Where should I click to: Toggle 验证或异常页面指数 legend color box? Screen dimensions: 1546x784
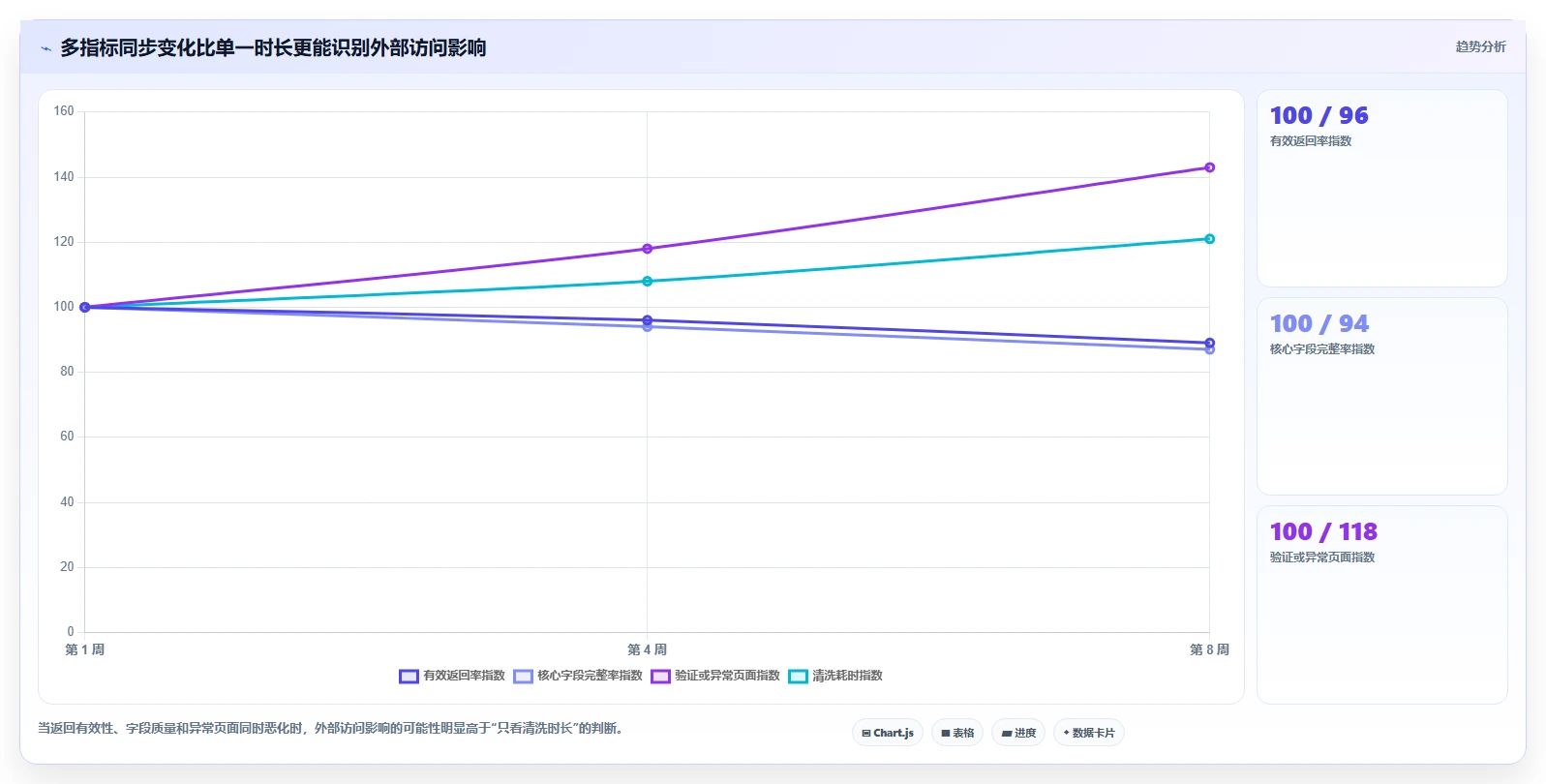[x=660, y=676]
